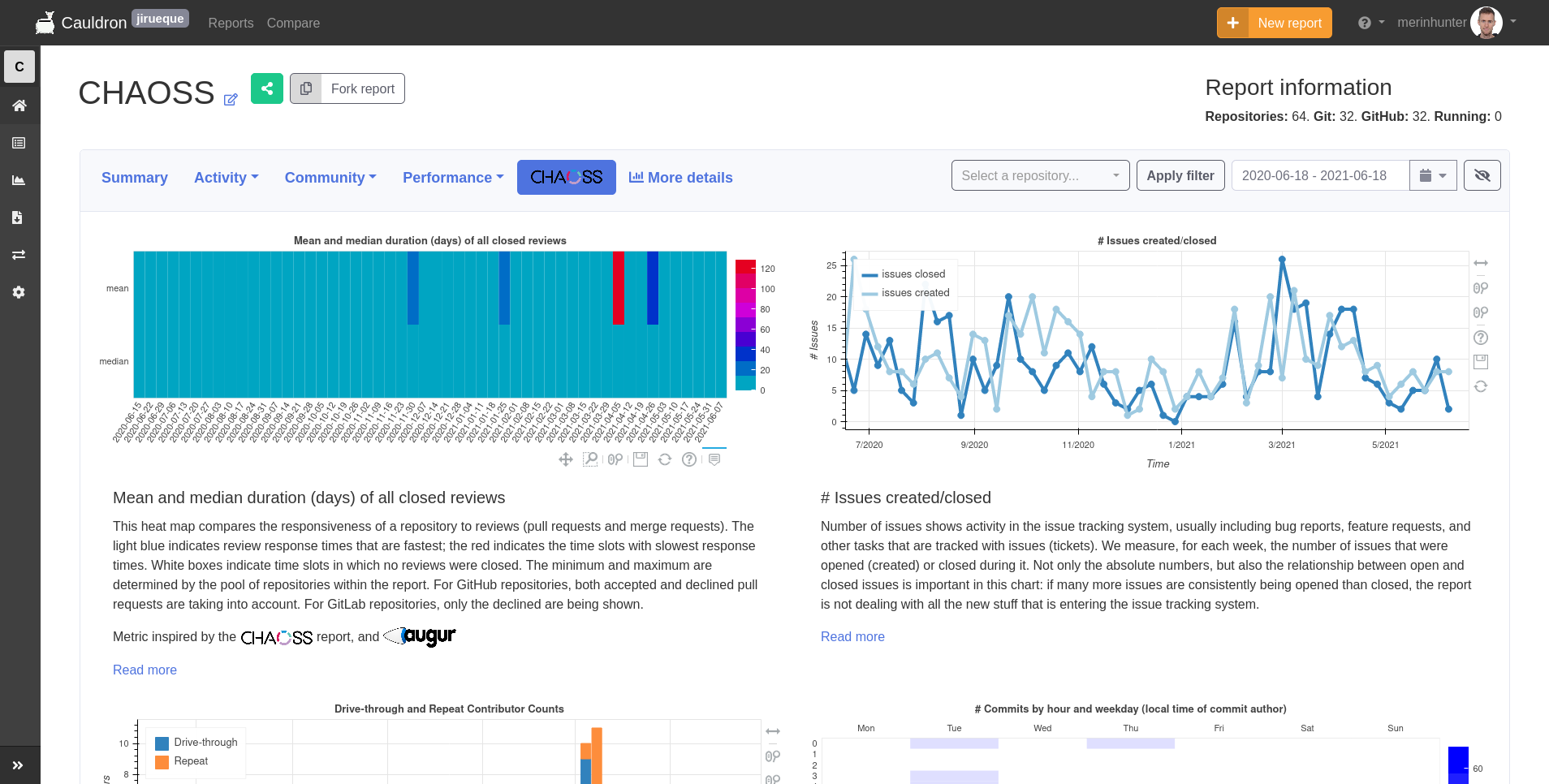
Task: Open the merinhunter user avatar menu
Action: (x=1486, y=23)
